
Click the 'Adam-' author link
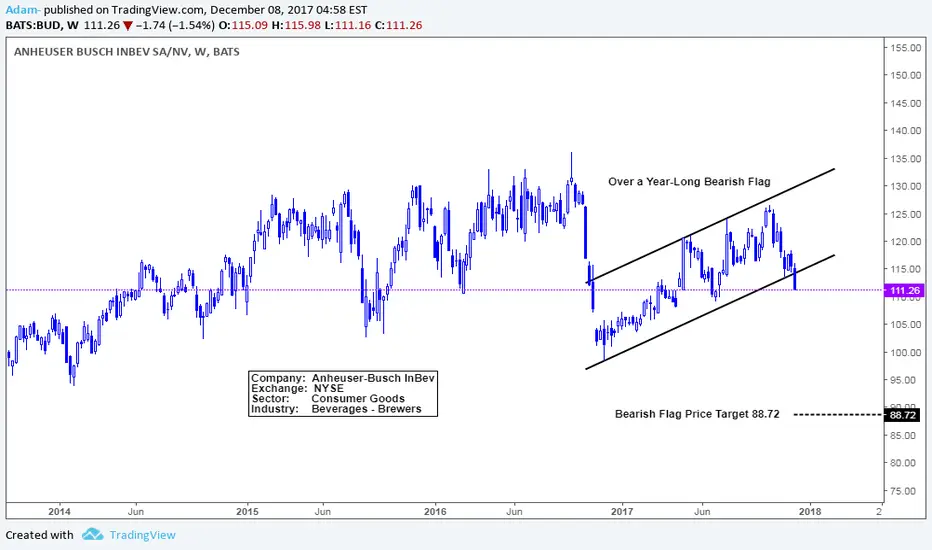tap(23, 10)
